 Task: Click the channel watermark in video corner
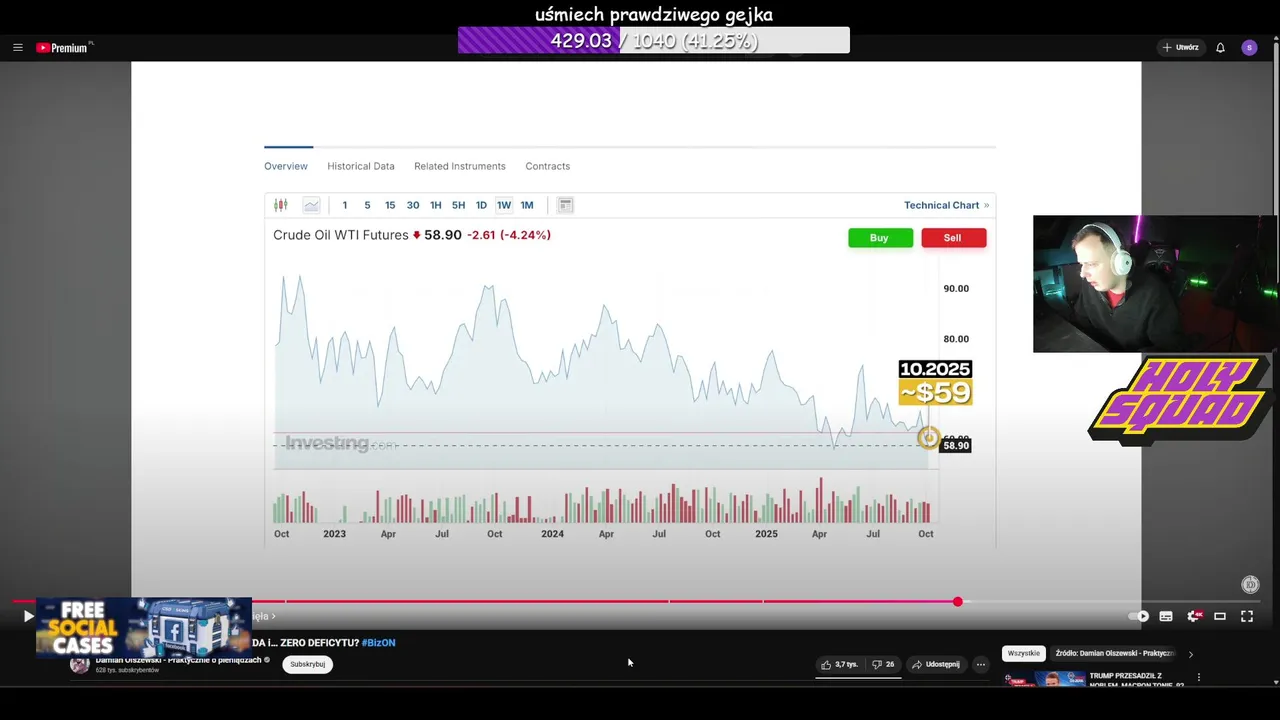click(x=1249, y=584)
